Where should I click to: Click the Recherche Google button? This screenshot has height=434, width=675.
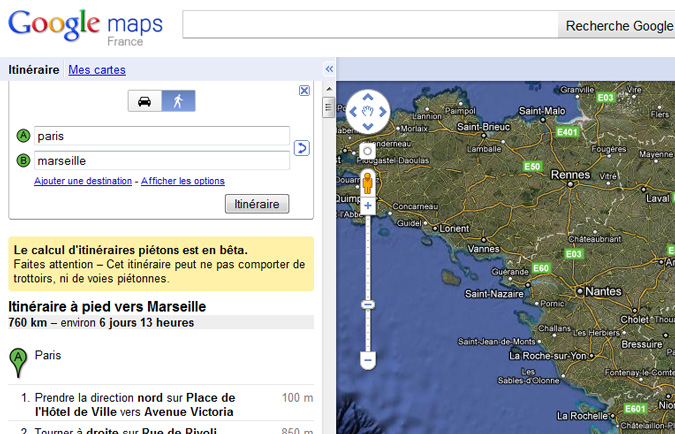pyautogui.click(x=618, y=26)
